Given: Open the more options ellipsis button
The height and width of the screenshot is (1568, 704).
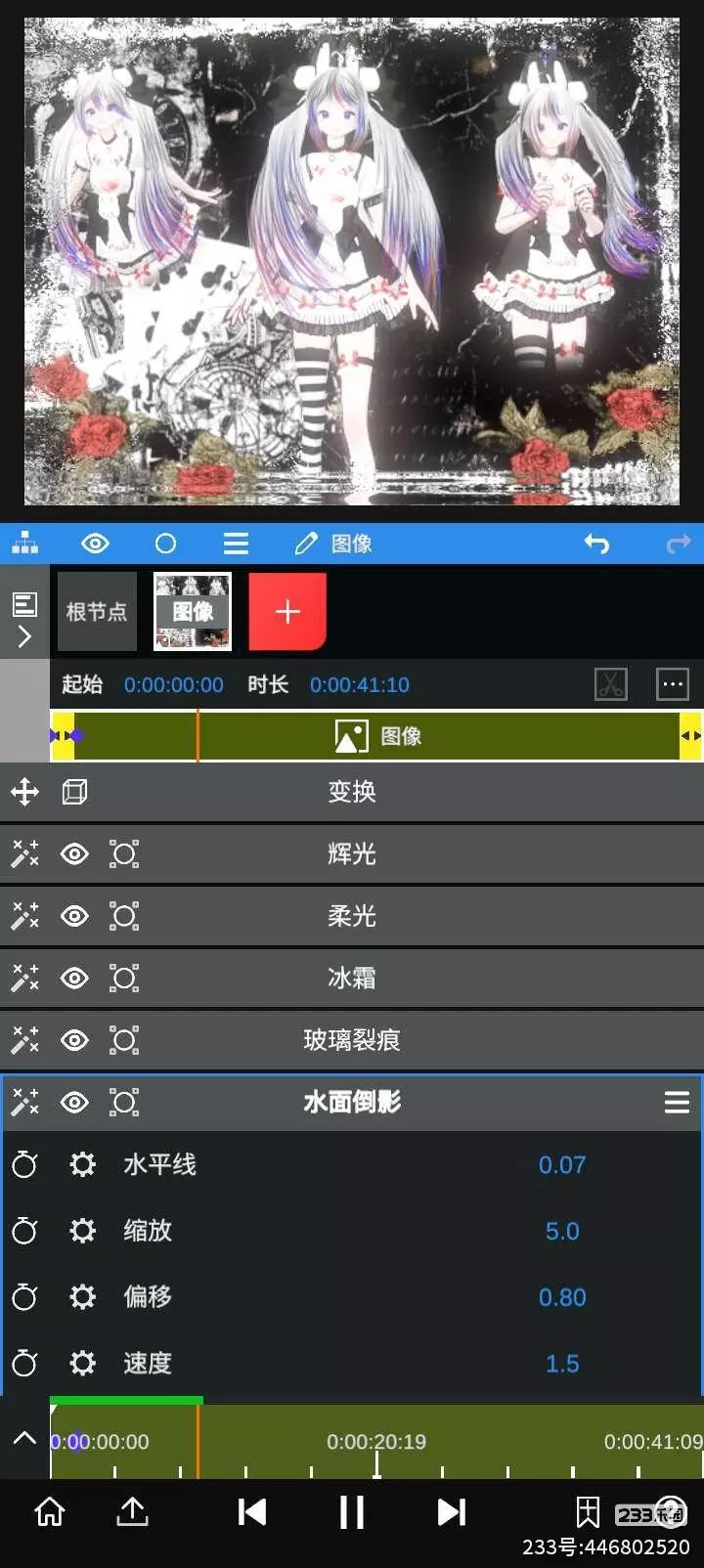Looking at the screenshot, I should [x=673, y=684].
